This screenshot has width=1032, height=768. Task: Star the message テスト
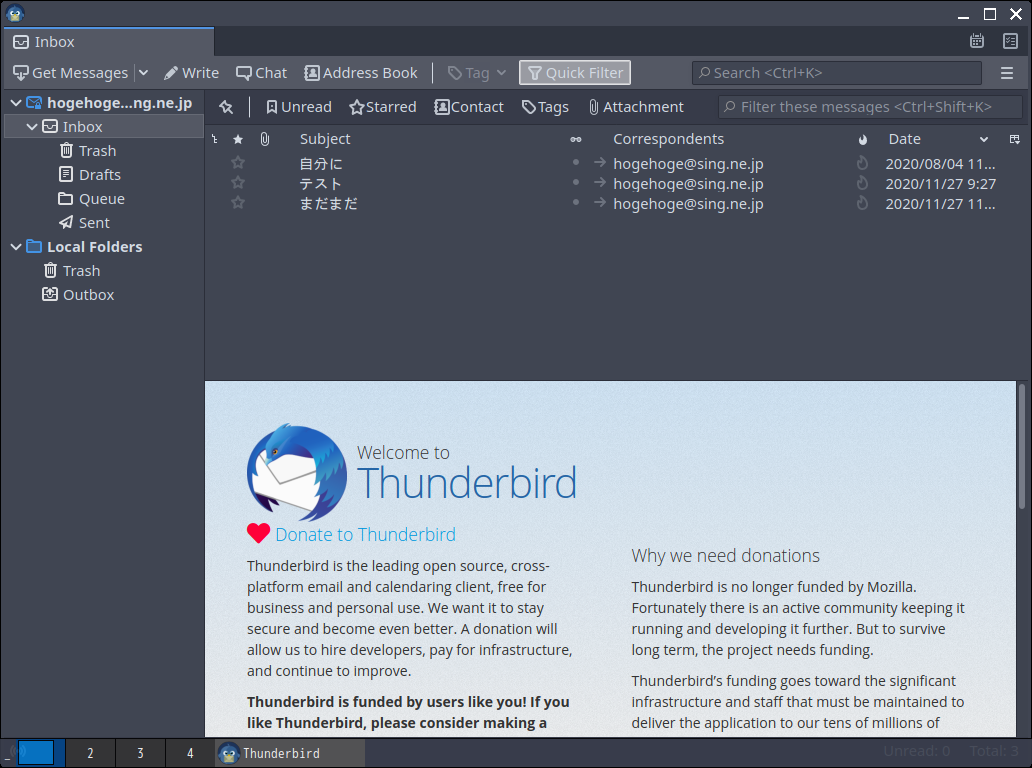pos(238,182)
